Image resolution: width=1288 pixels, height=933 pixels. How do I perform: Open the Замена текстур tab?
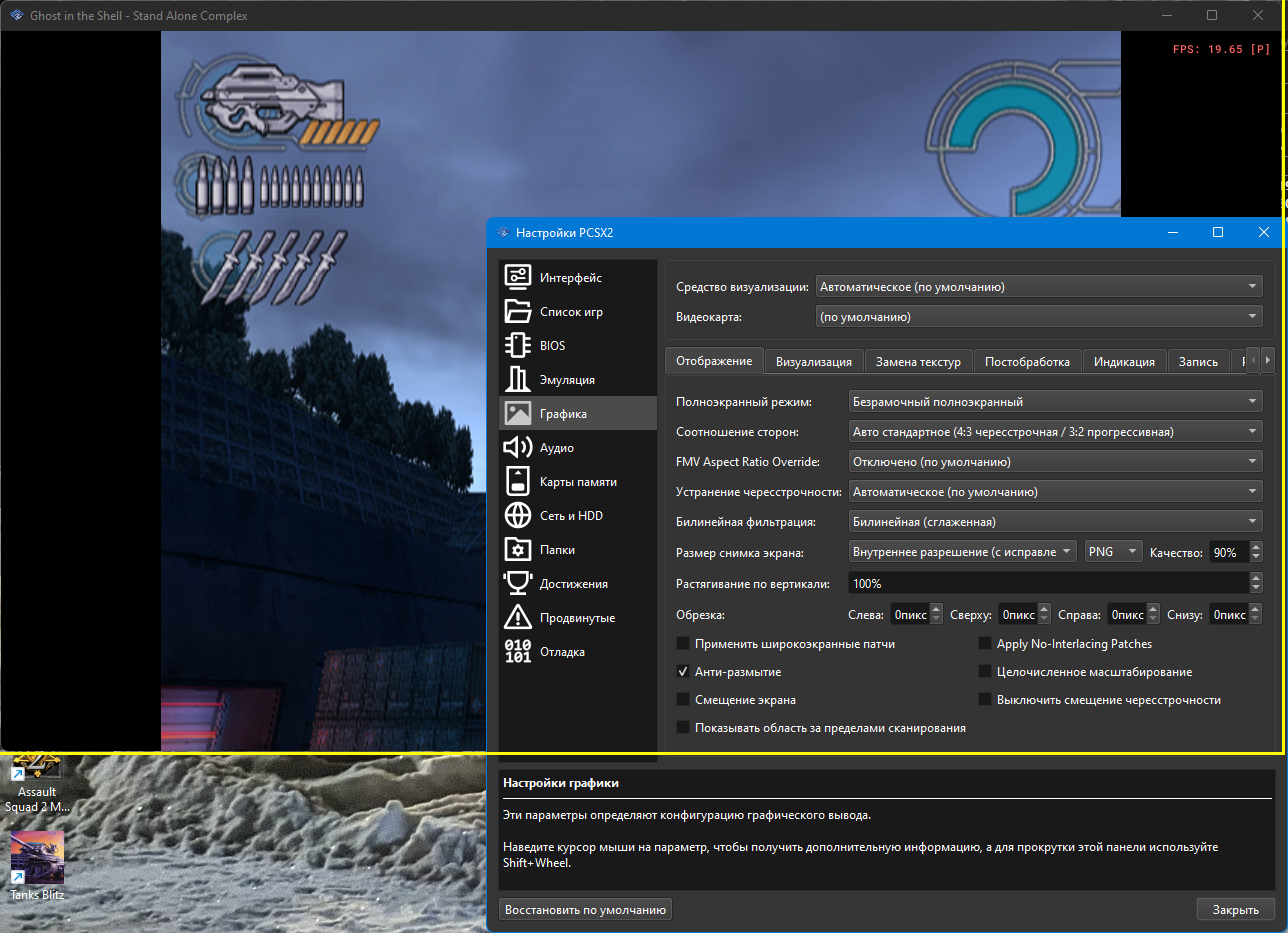click(918, 362)
